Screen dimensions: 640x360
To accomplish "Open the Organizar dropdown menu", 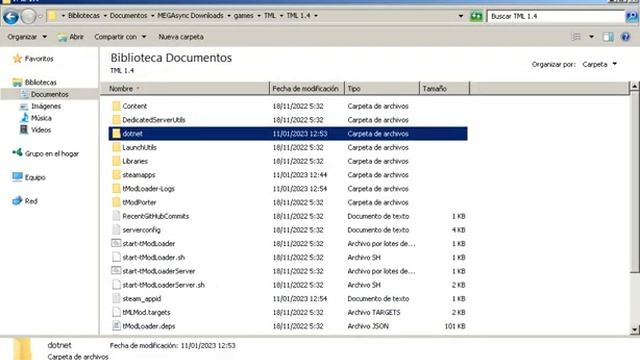I will 27,37.
